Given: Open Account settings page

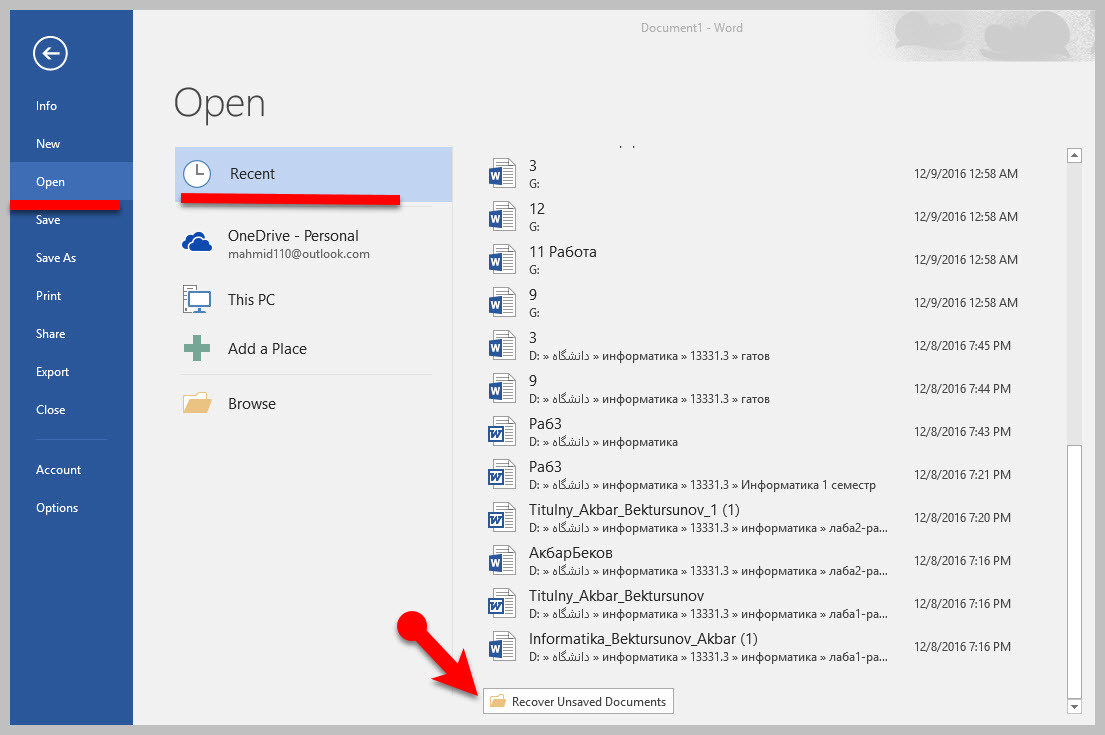Looking at the screenshot, I should point(59,470).
